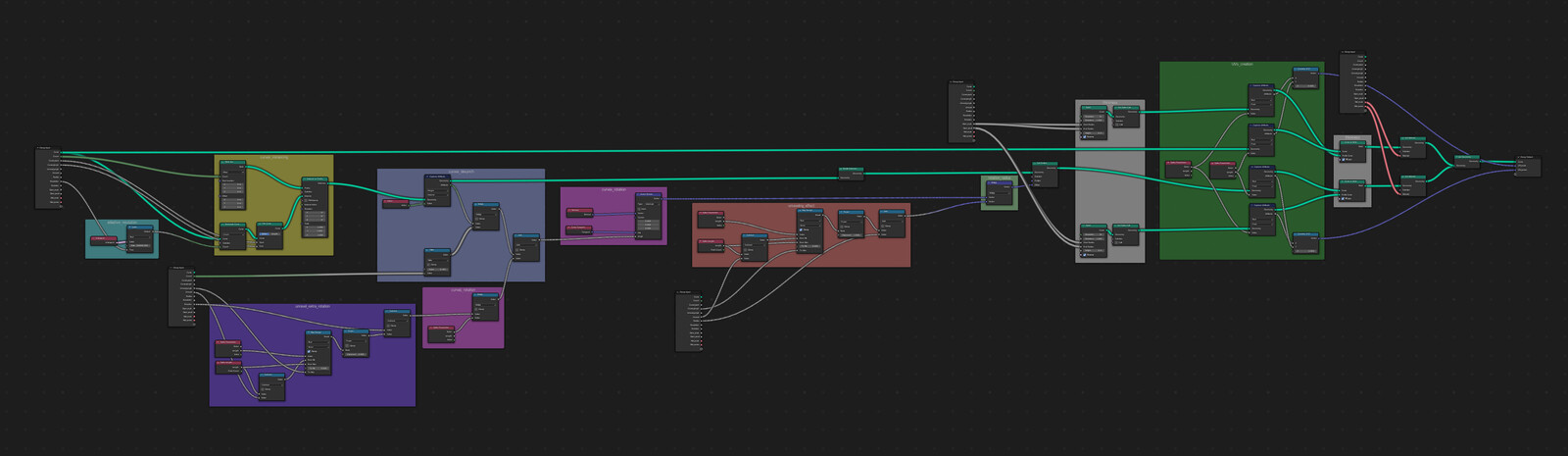Collapse top Combine XYZ node in UVs_creation
Viewport: 1568px width, 456px height.
point(1296,70)
